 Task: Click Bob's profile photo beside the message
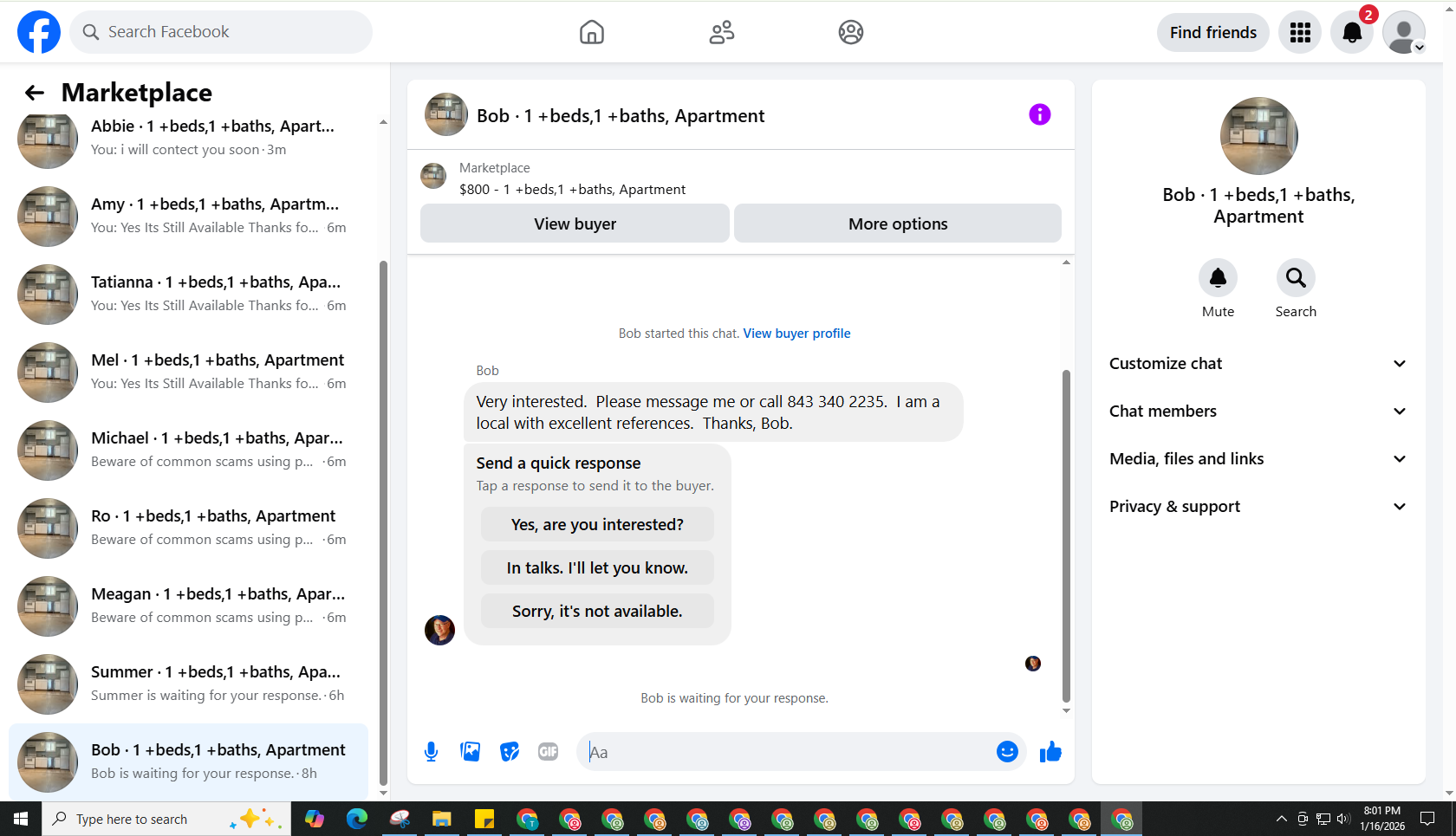(439, 630)
